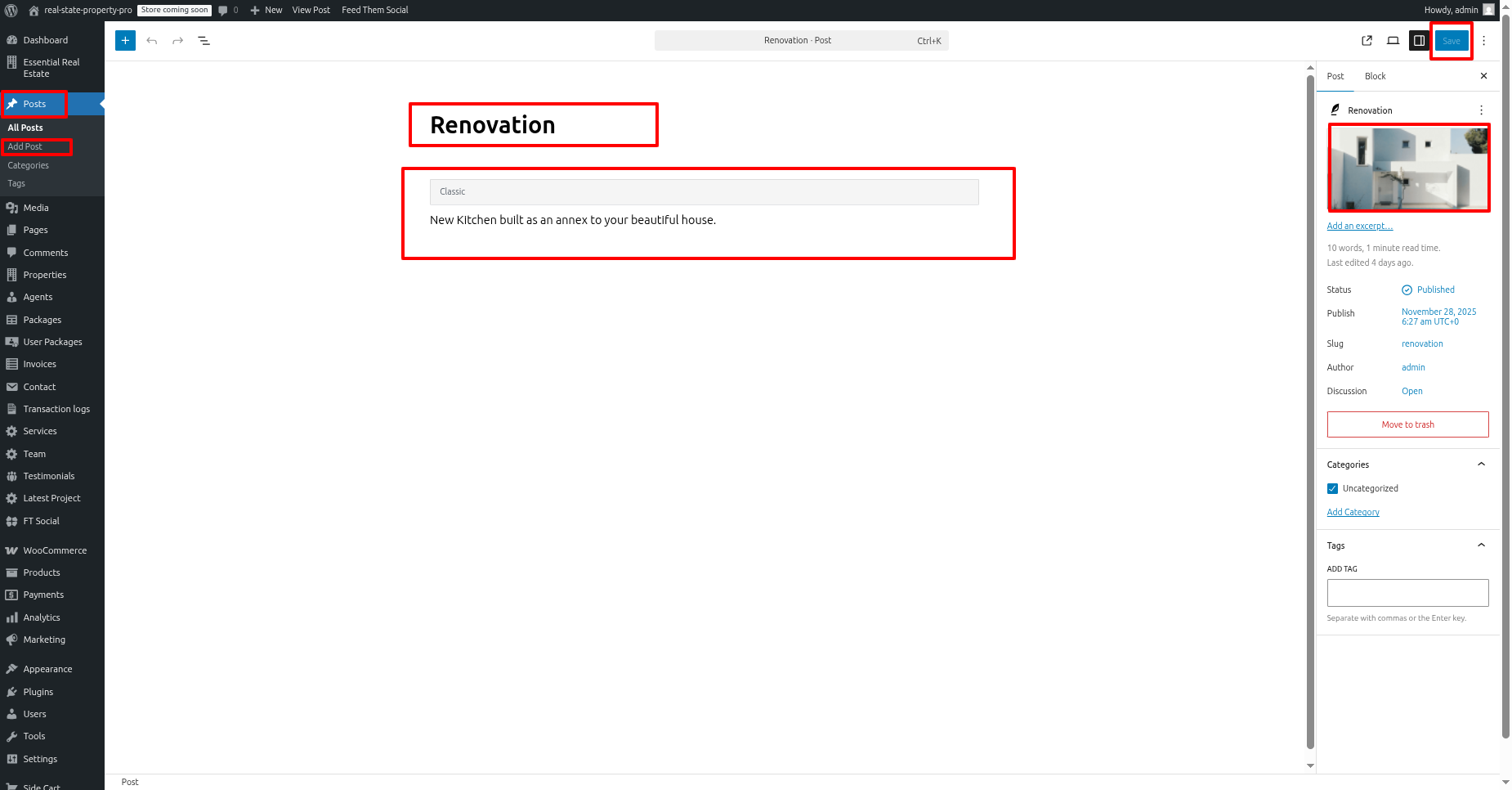
Task: Click the featured image thumbnail
Action: [x=1408, y=168]
